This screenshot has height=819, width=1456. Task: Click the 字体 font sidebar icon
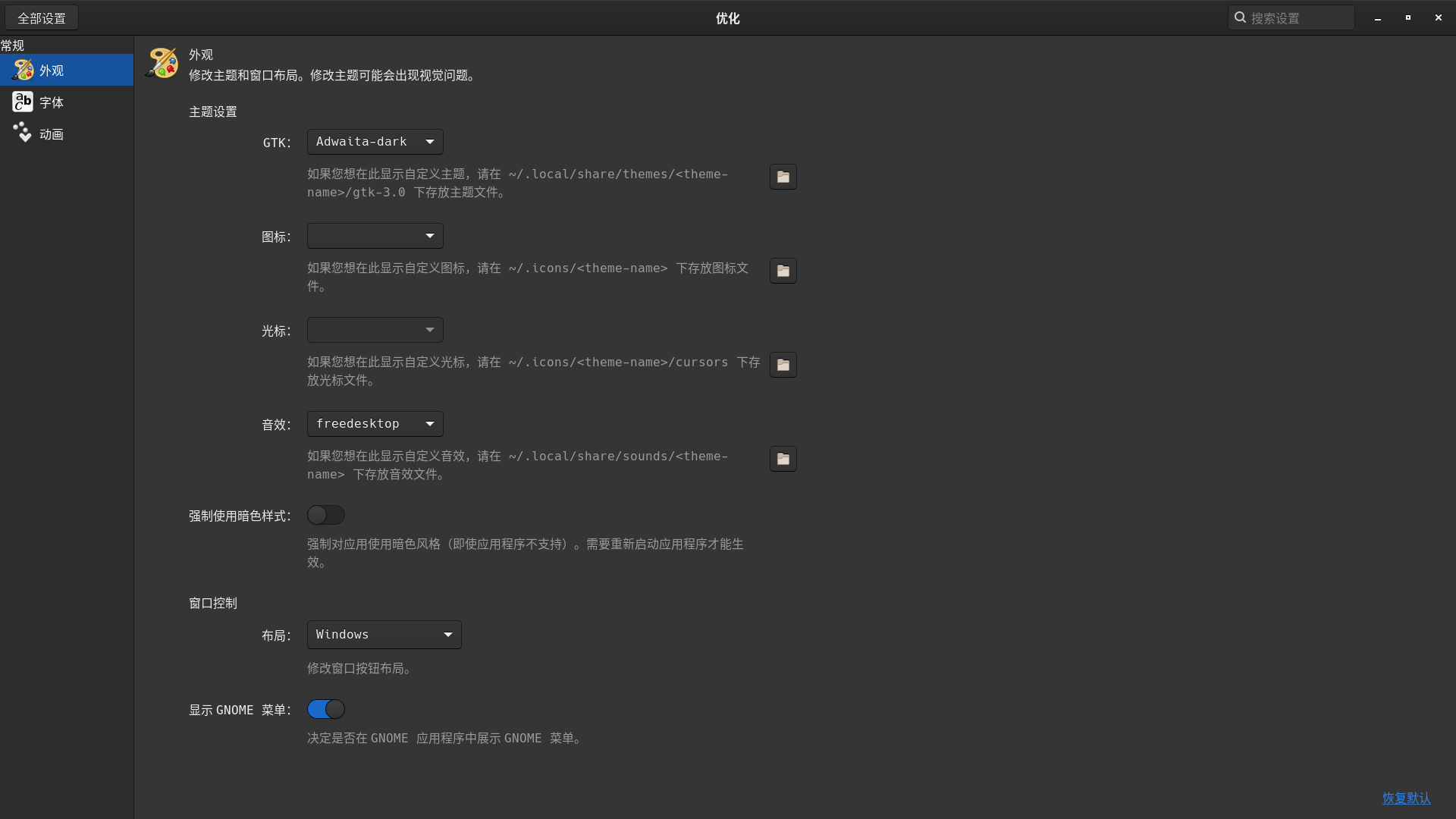23,102
